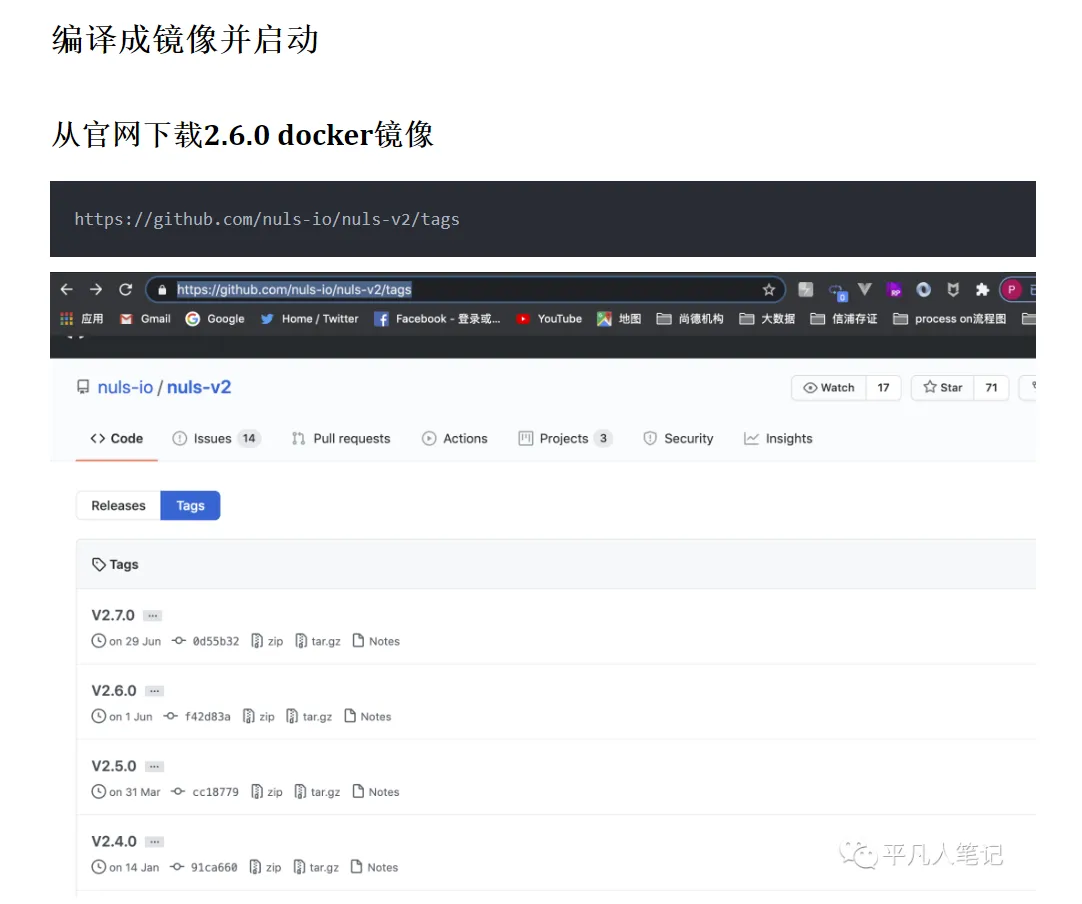Go back with the browser back arrow
Viewport: 1082px width, 904px height.
[67, 290]
